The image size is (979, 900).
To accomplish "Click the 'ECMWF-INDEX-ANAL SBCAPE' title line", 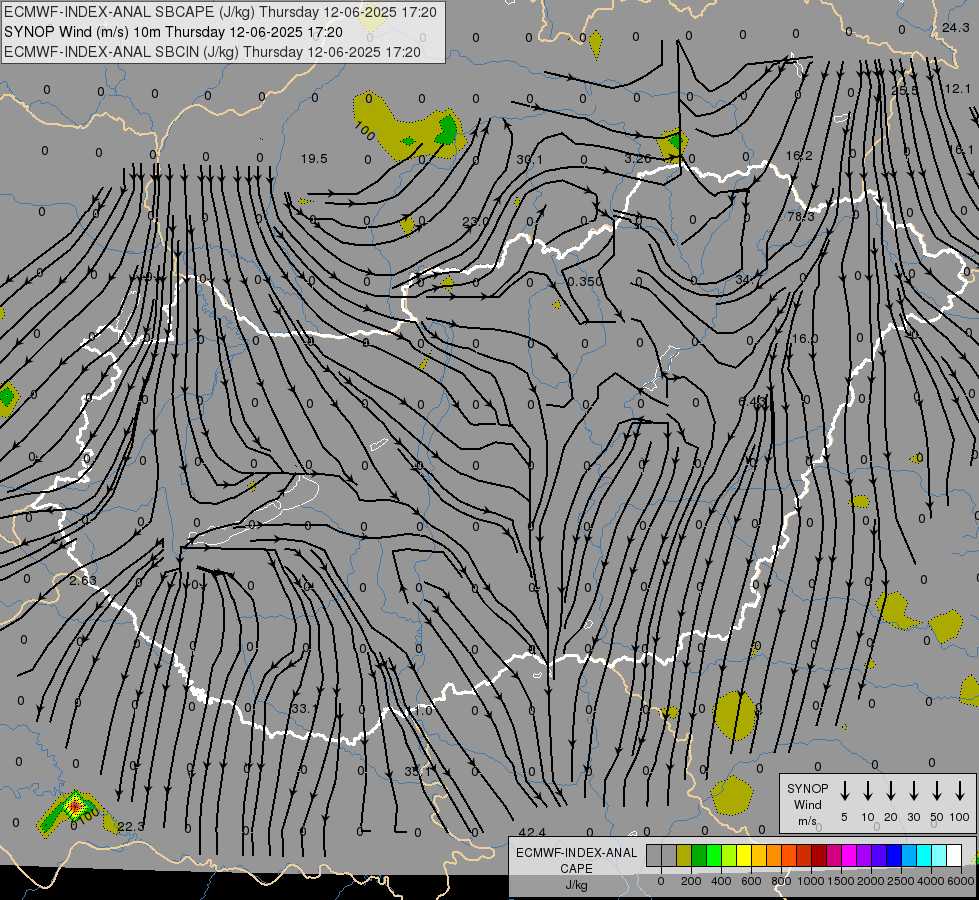I will 220,12.
